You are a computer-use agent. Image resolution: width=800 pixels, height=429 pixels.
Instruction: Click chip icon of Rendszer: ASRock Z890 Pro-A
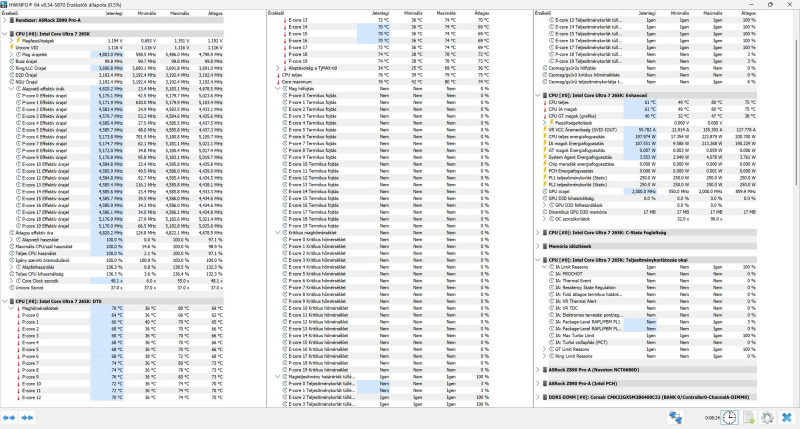tap(12, 20)
